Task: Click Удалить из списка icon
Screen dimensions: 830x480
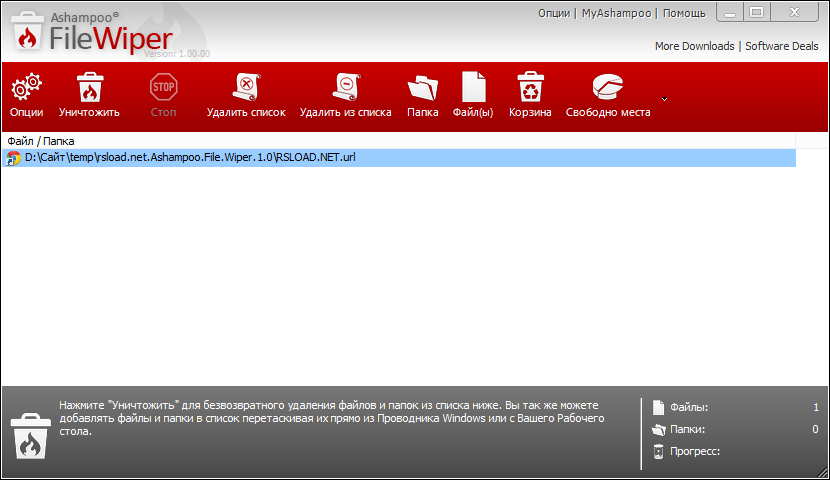Action: click(346, 87)
